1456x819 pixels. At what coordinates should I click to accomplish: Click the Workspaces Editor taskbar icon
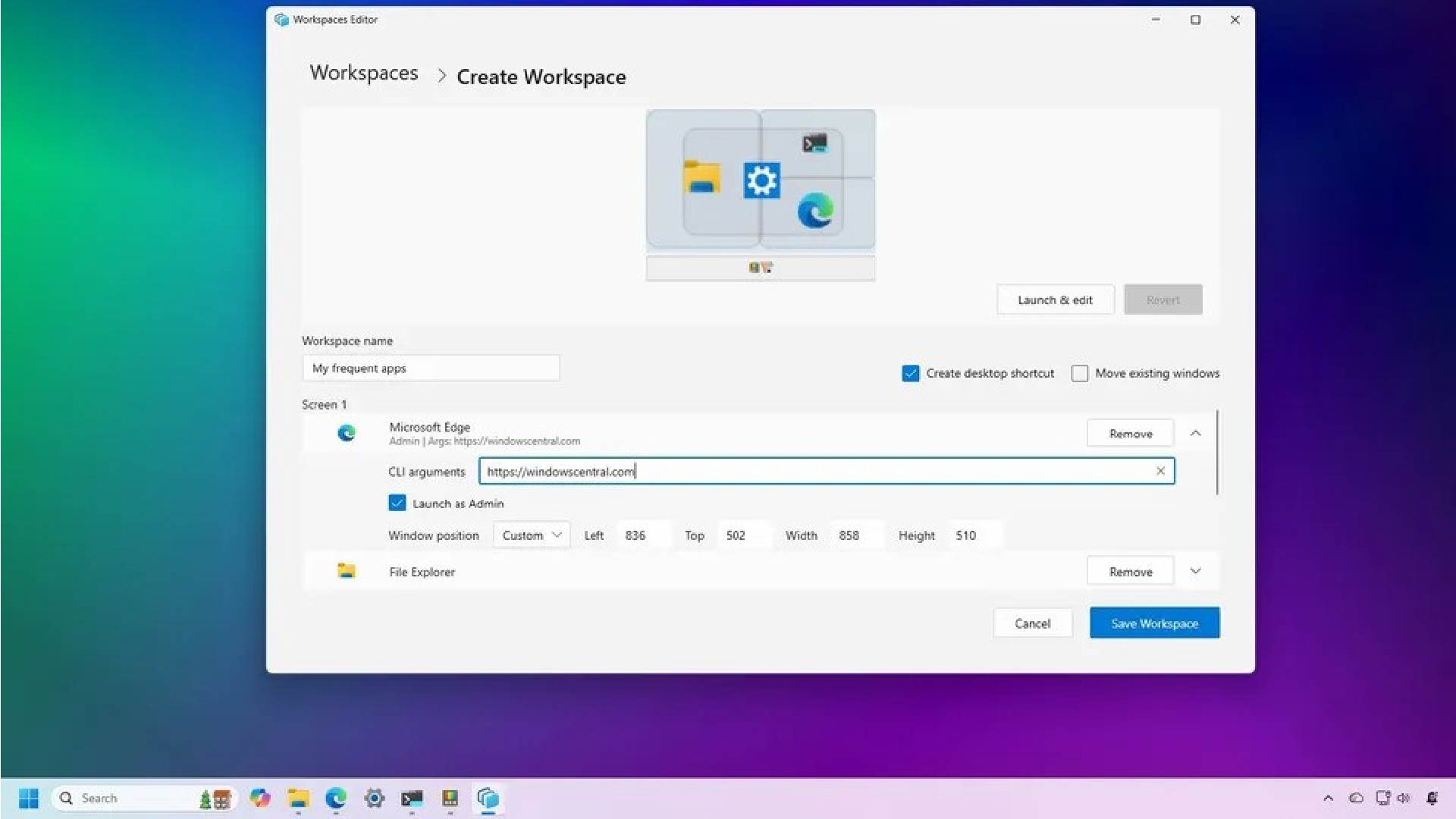488,798
